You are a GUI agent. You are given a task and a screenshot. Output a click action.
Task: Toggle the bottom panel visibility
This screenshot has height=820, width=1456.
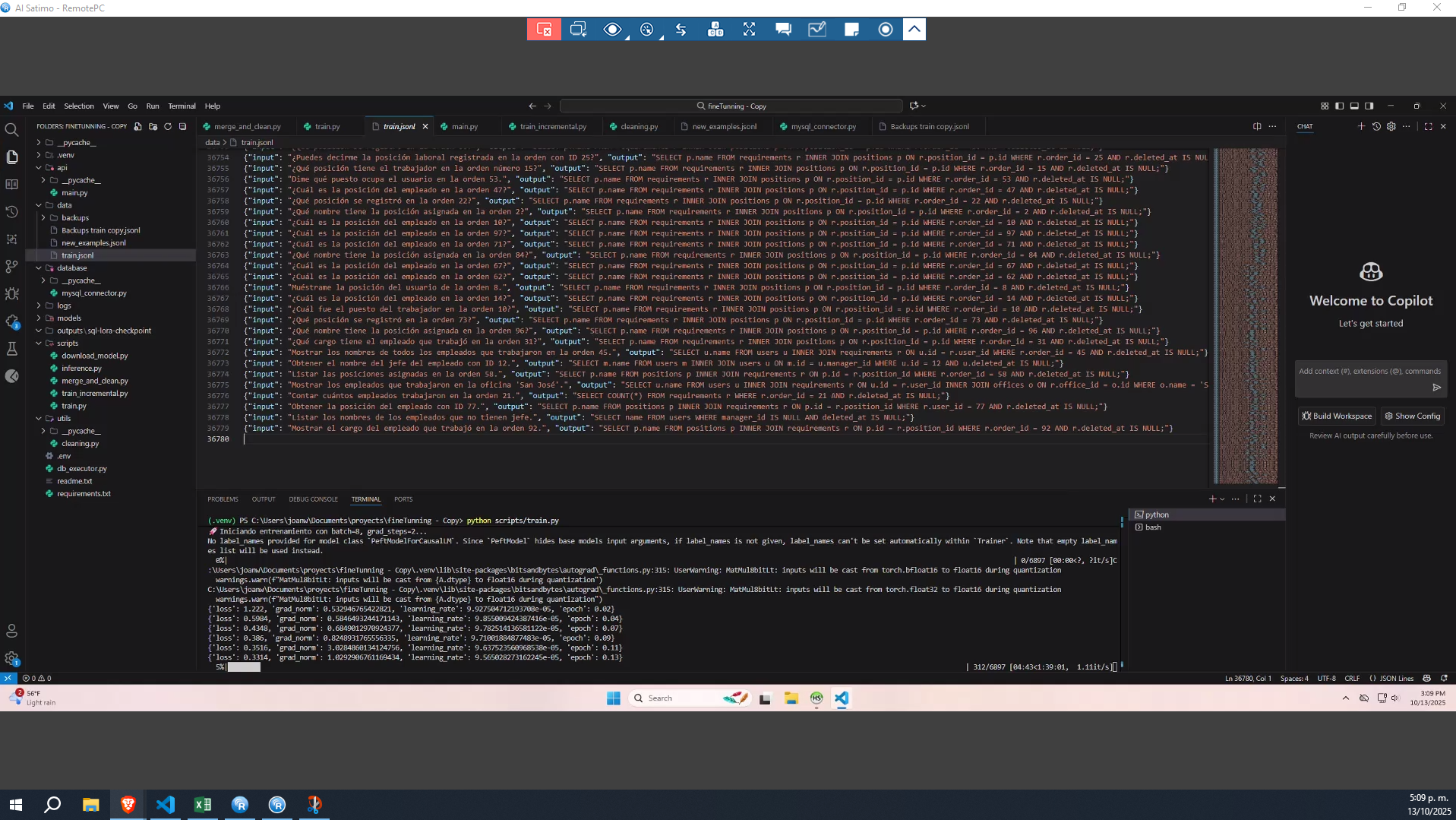1354,106
